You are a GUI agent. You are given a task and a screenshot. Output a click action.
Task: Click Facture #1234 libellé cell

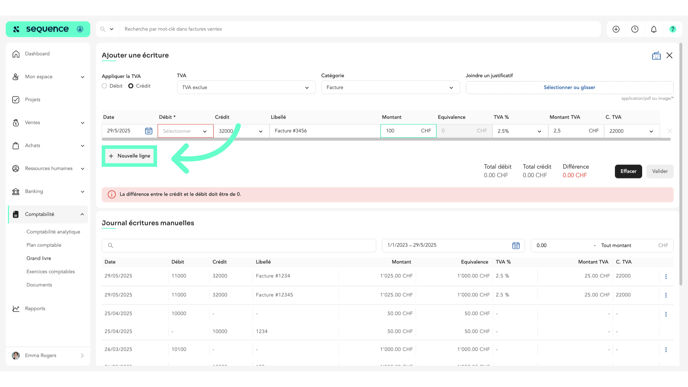point(273,276)
